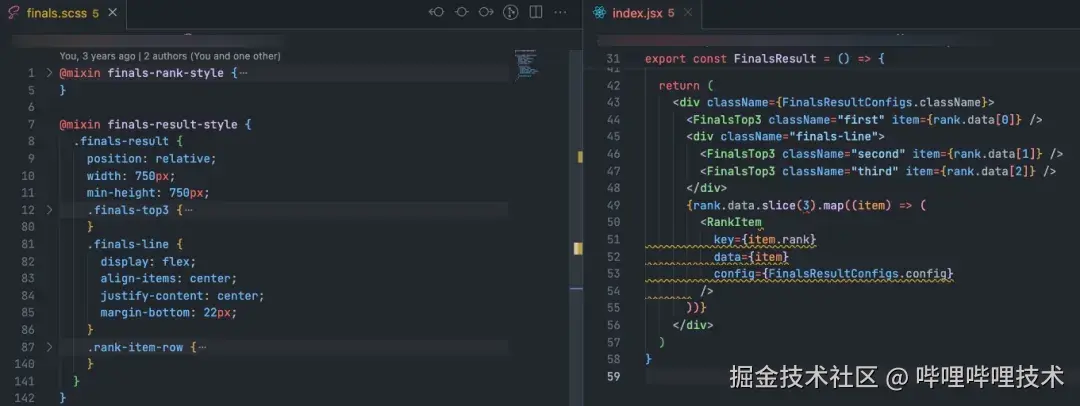Expand folded finals-rank-style mixin on line 1
Image resolution: width=1080 pixels, height=406 pixels.
49,72
